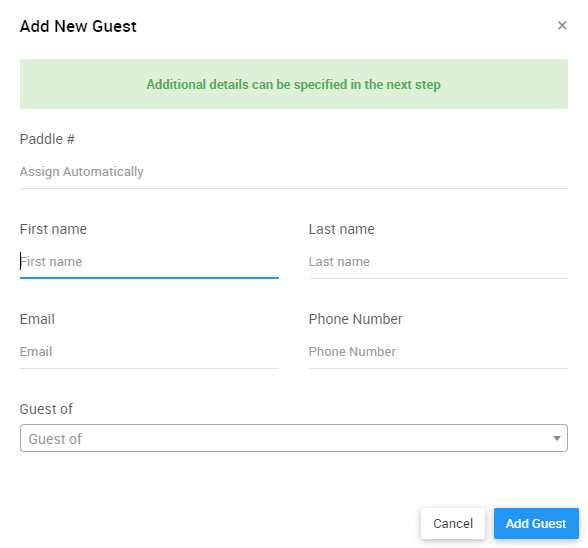Click into the First name field
588x548 pixels.
[149, 262]
